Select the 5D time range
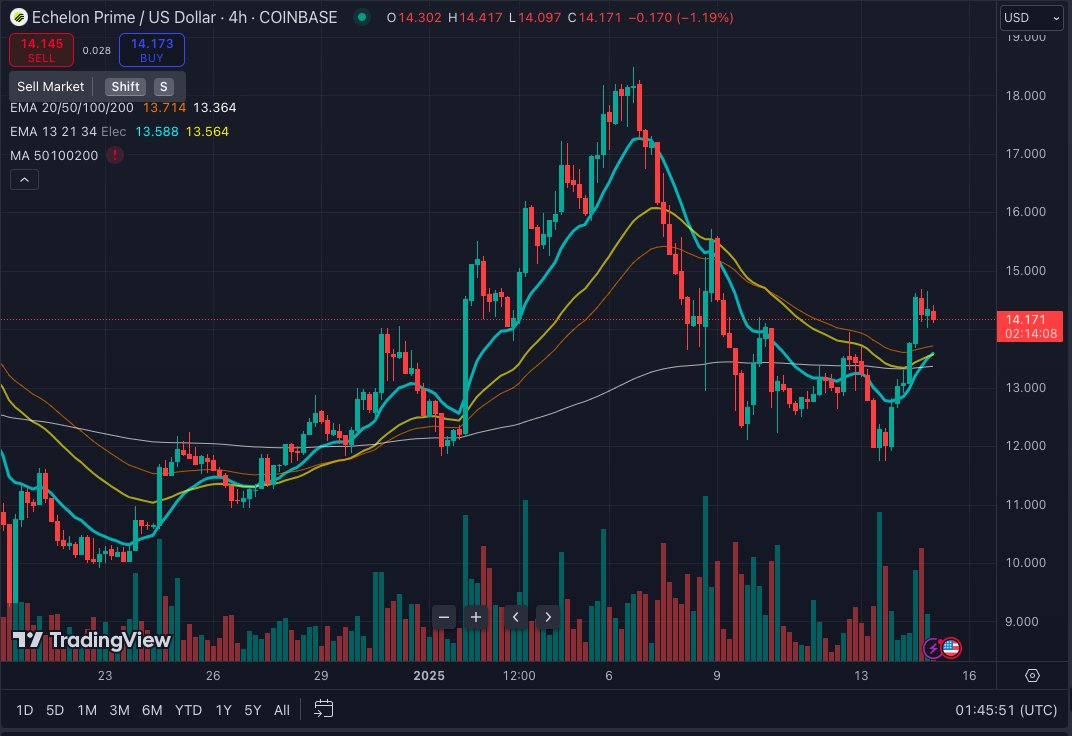 [55, 710]
